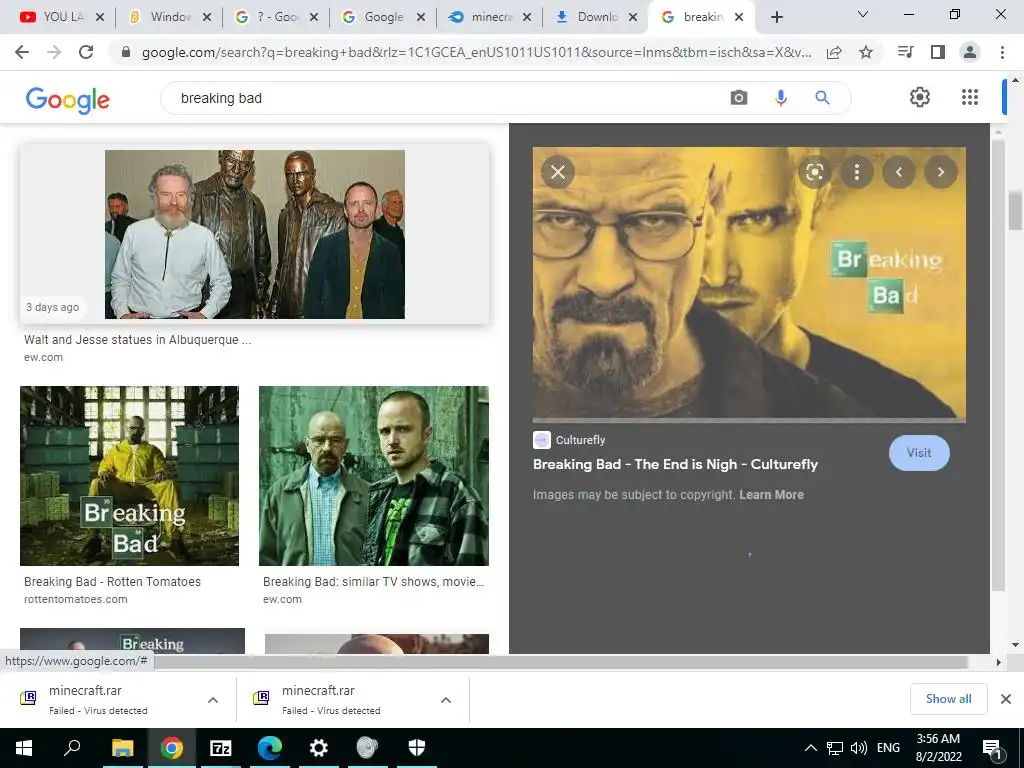Close the YOU LA YouTube tab

(100, 18)
